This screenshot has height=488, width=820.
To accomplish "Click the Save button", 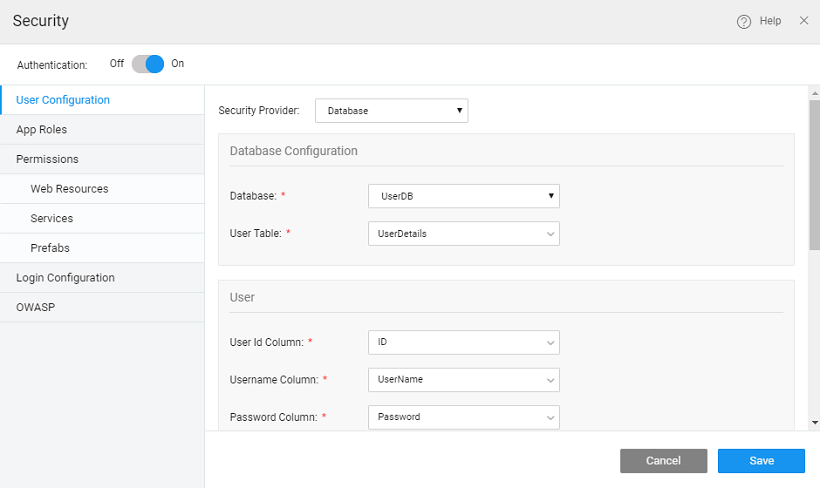I will (x=761, y=461).
